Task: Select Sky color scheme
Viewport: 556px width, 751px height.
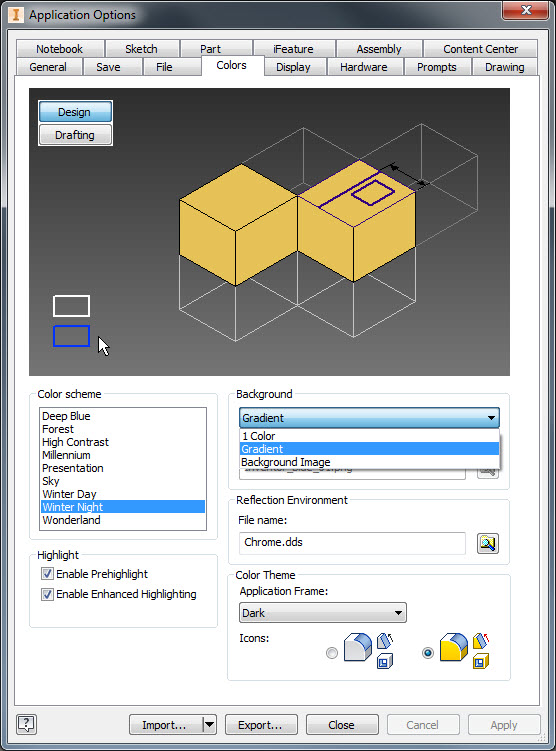Action: point(123,480)
